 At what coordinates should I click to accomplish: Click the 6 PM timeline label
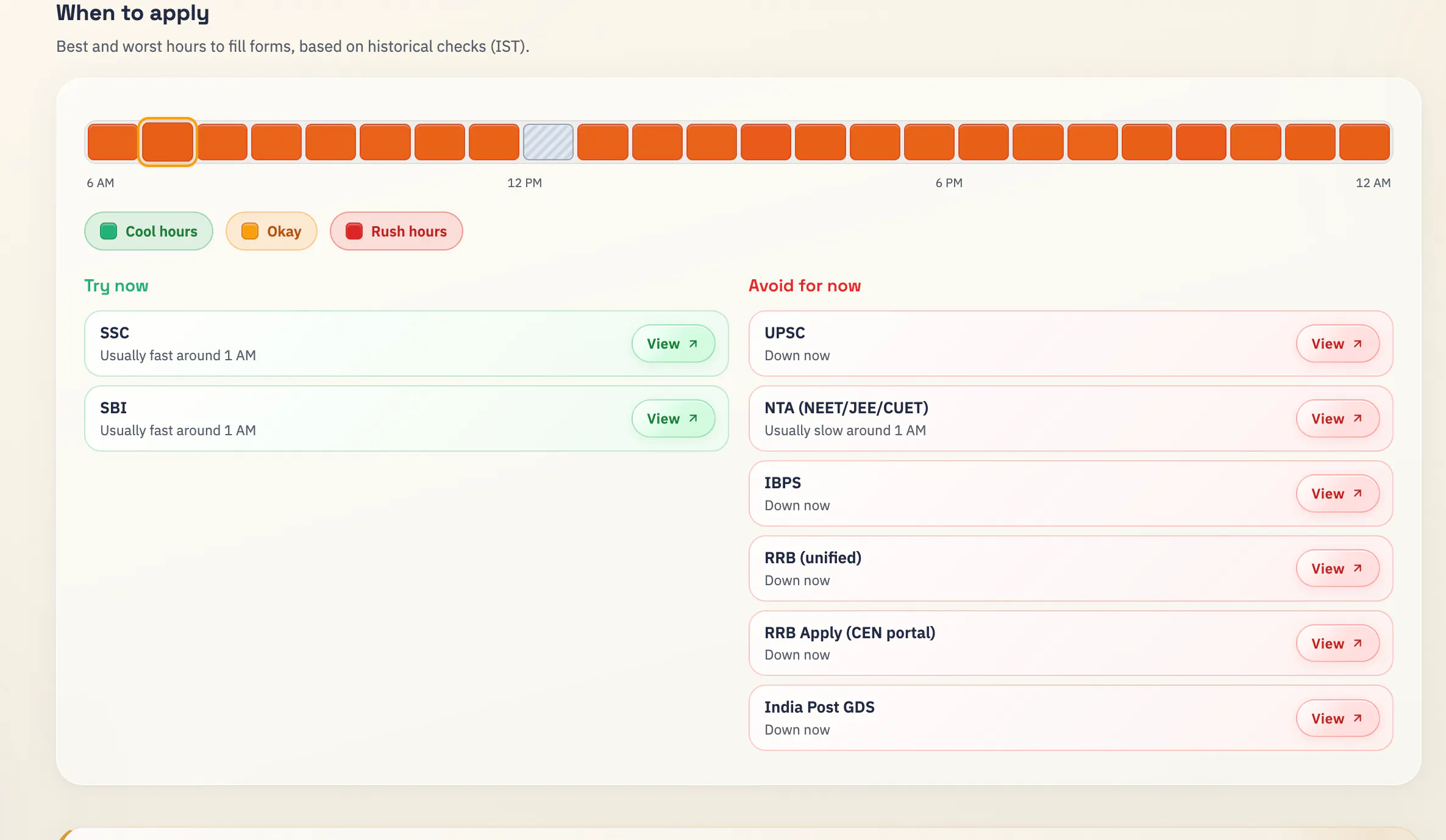point(949,183)
